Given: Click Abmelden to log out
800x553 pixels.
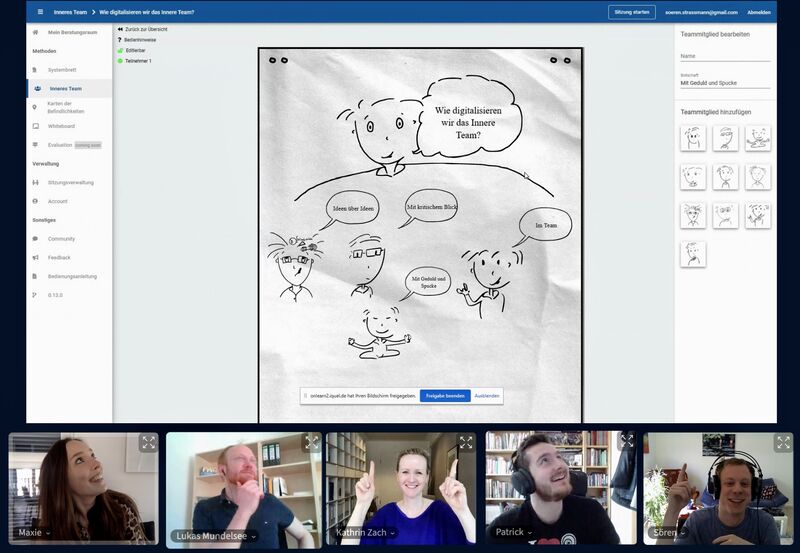Looking at the screenshot, I should (x=758, y=12).
